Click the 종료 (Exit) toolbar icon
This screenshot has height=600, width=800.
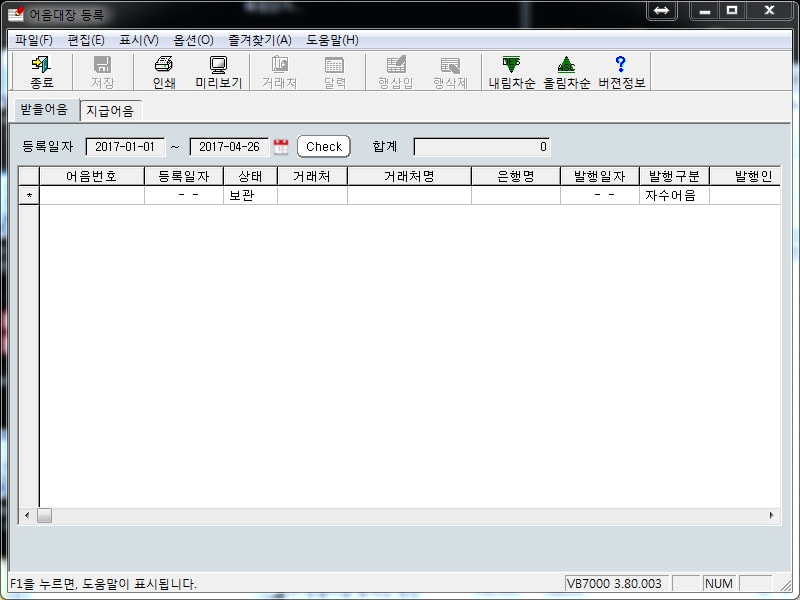pos(41,72)
